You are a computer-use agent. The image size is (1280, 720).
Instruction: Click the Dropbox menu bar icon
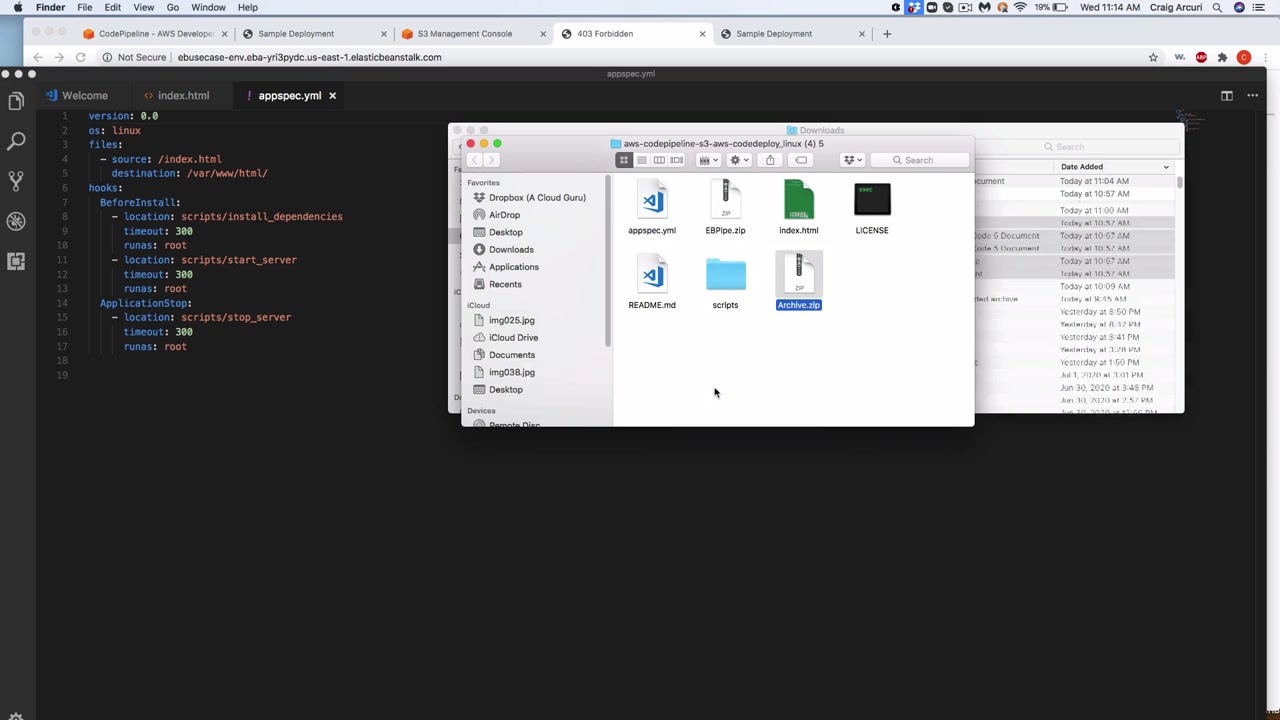914,7
